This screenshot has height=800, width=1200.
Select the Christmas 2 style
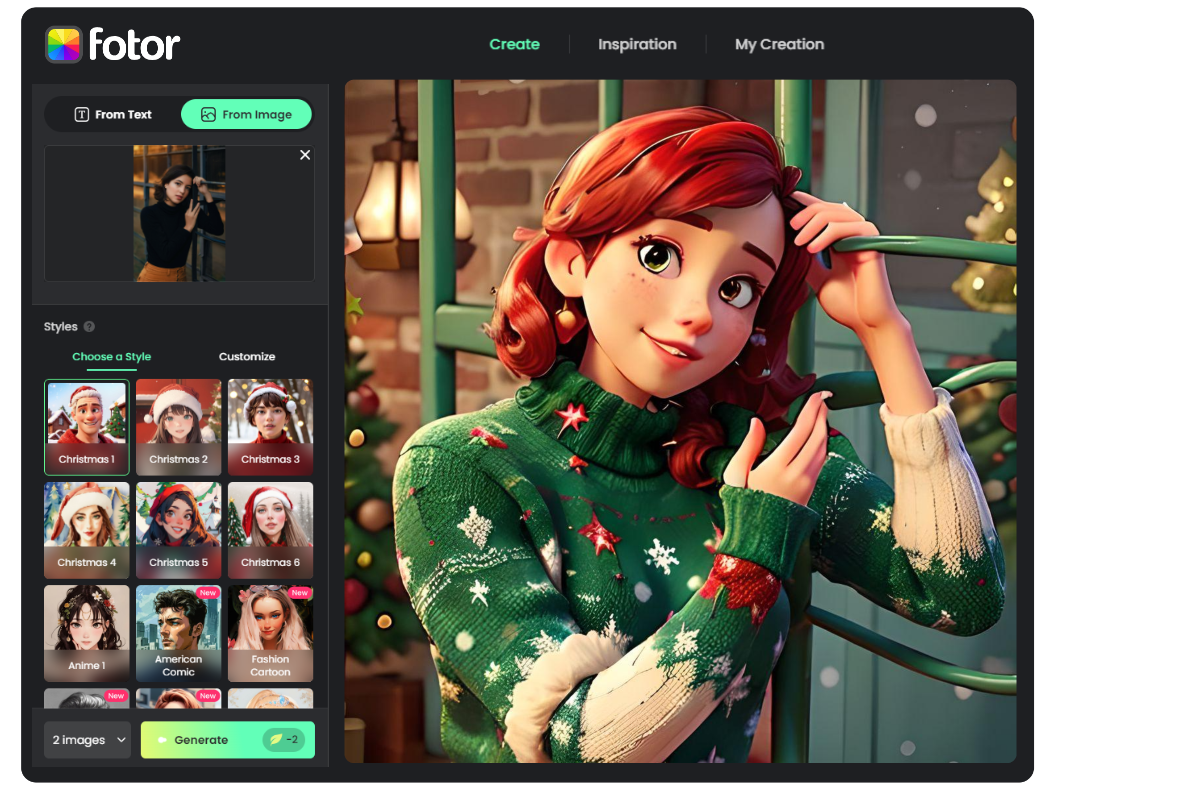click(178, 427)
